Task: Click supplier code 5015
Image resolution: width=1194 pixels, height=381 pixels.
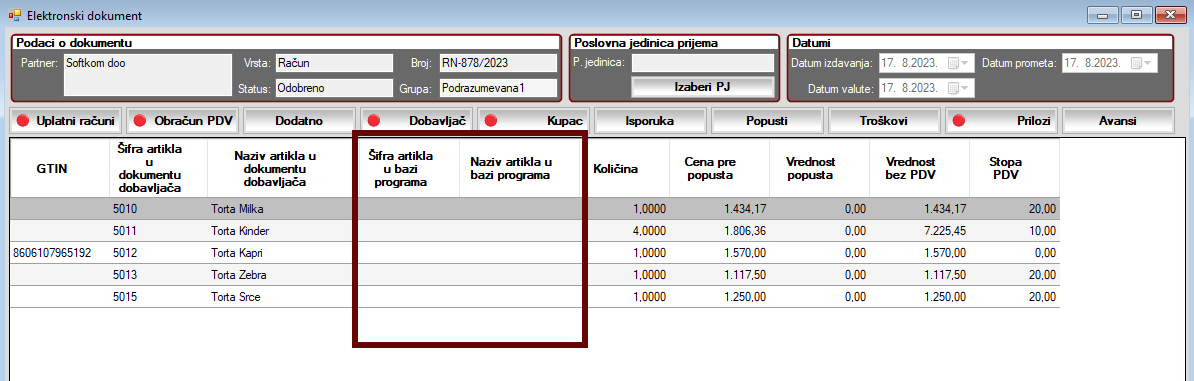Action: [x=125, y=297]
